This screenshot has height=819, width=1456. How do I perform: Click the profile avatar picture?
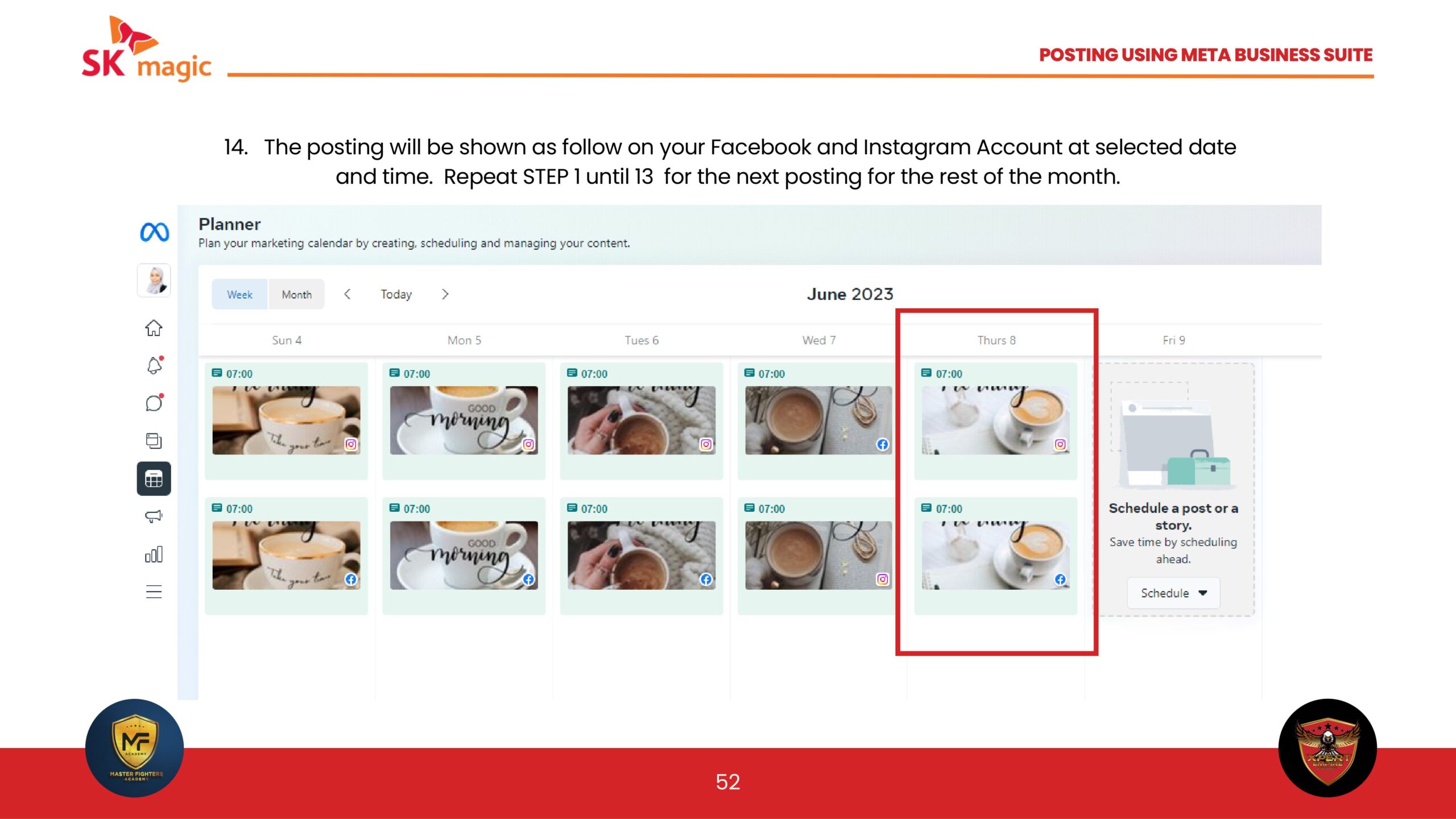point(154,280)
